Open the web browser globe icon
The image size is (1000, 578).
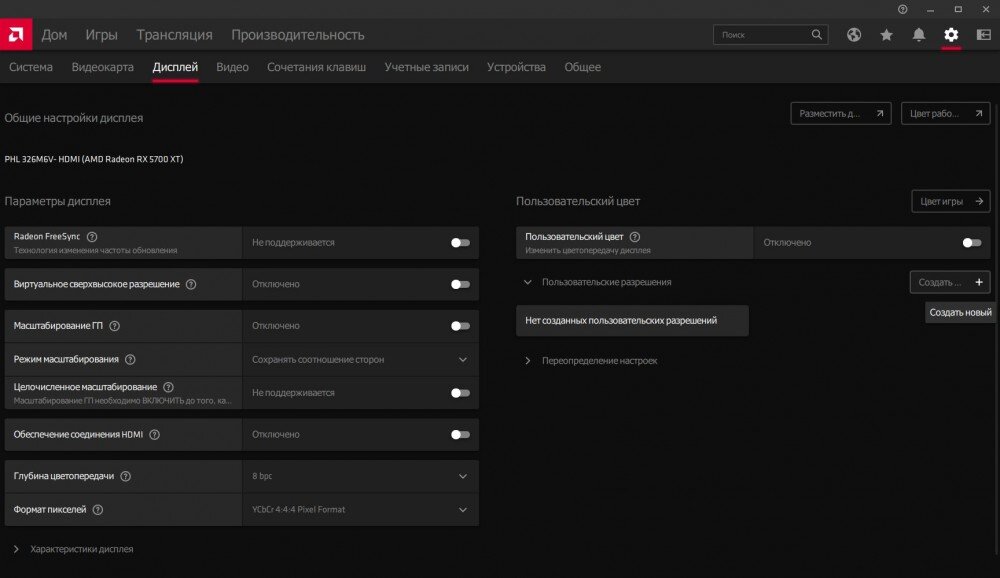(854, 34)
